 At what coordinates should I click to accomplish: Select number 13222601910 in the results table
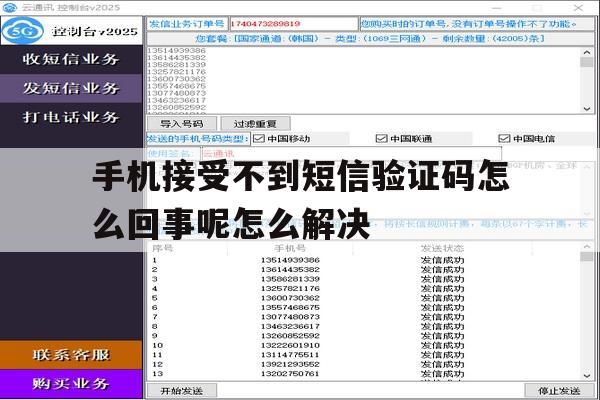tap(290, 345)
